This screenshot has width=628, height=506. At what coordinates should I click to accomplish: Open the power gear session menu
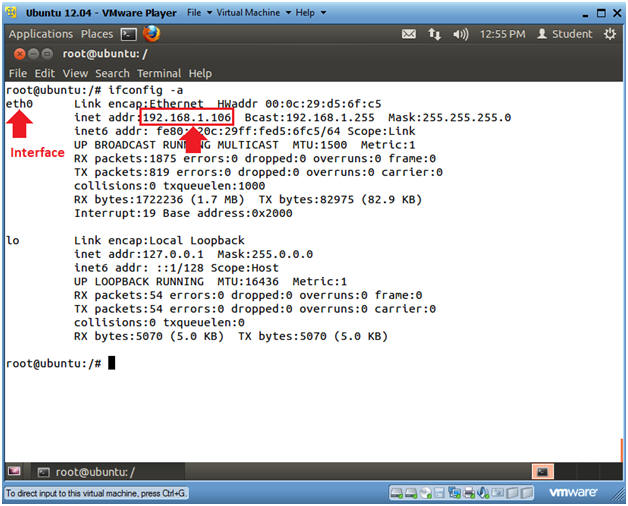610,34
